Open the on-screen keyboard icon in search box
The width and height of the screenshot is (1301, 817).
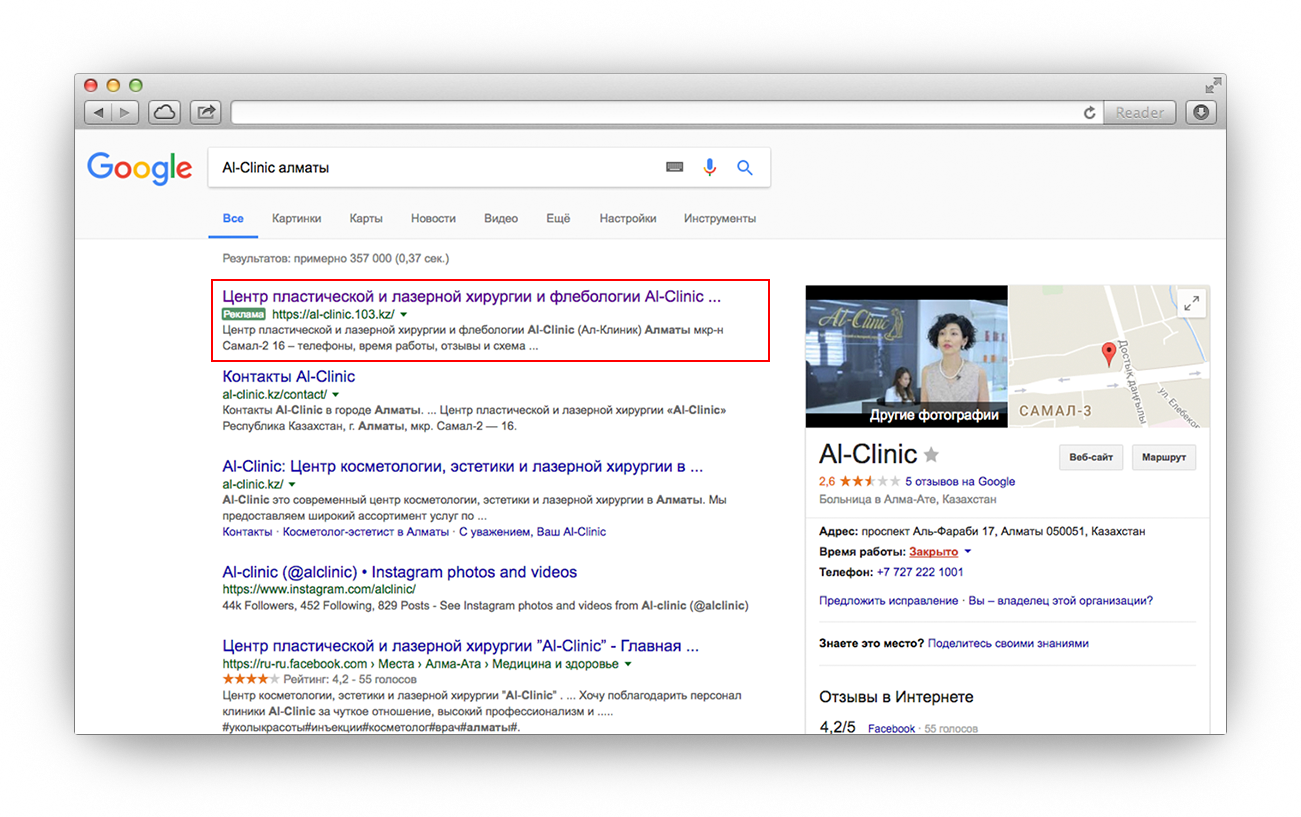675,168
